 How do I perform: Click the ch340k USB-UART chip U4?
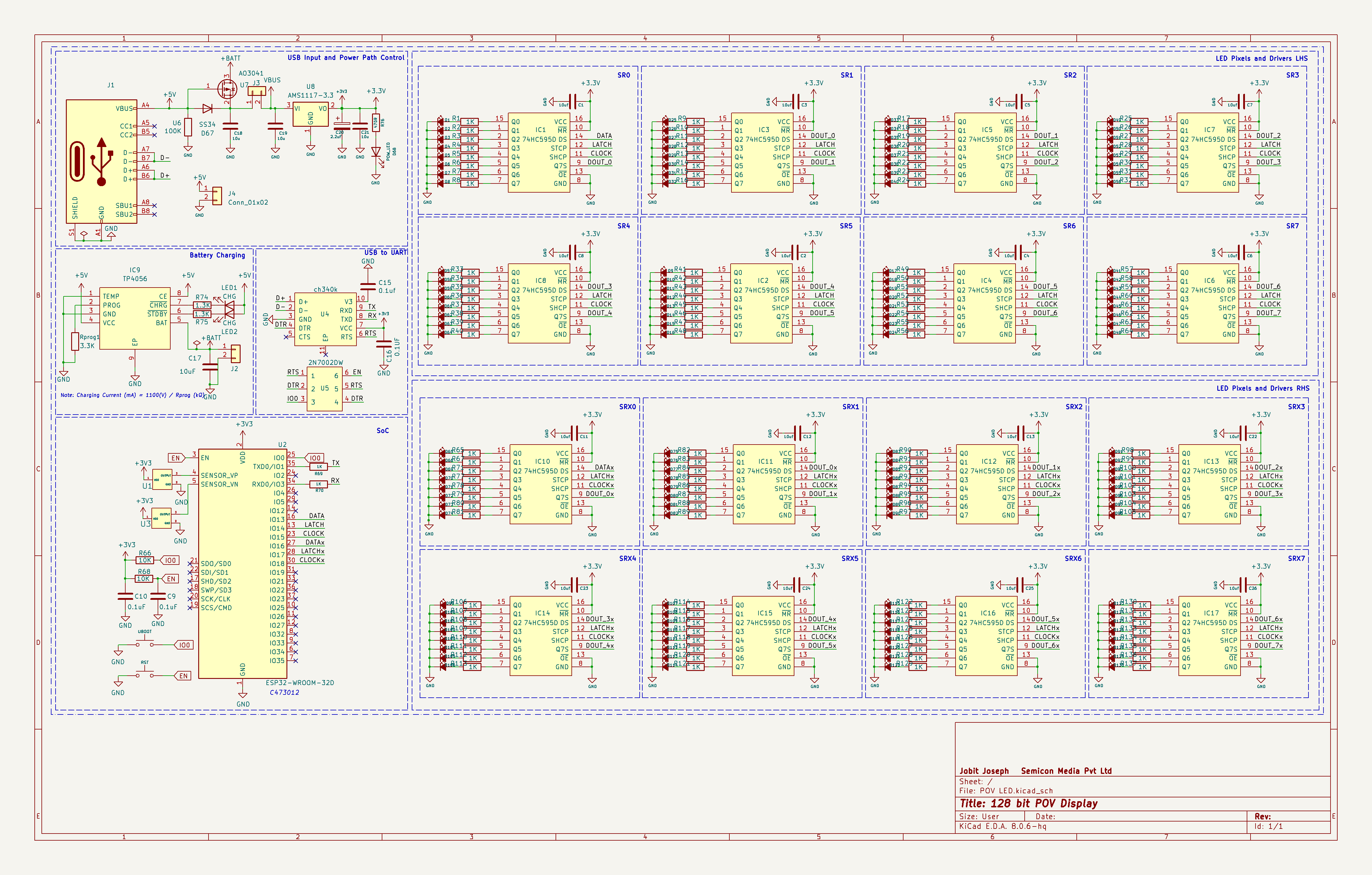click(x=325, y=319)
